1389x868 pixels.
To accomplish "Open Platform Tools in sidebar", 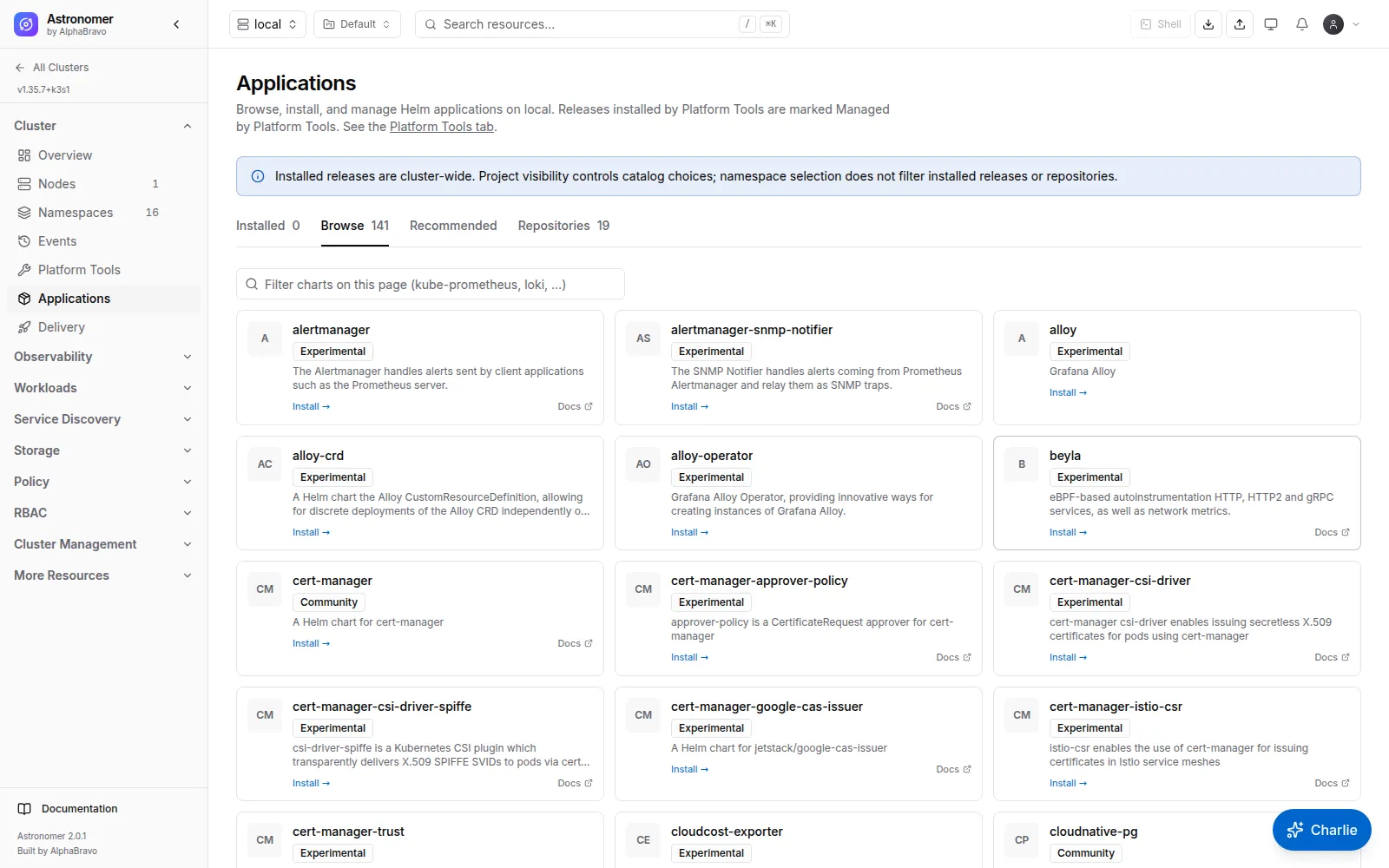I will point(103,270).
